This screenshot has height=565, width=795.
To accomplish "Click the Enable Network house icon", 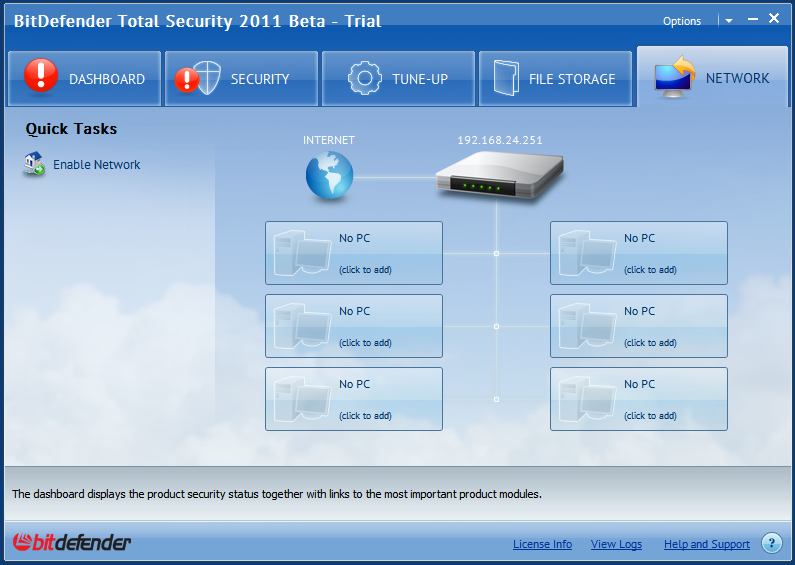I will pos(34,164).
